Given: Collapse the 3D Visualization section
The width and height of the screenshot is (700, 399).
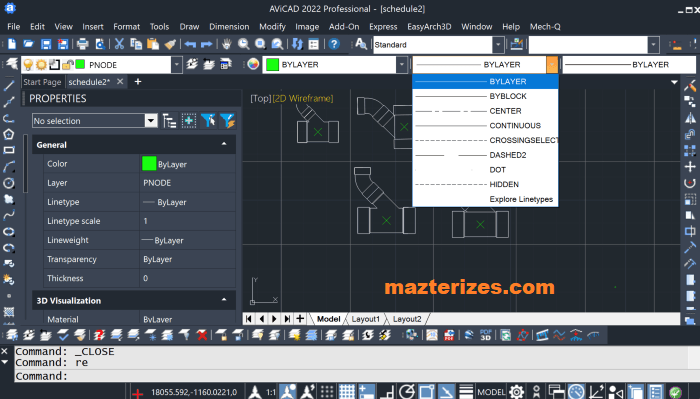Looking at the screenshot, I should pos(224,300).
